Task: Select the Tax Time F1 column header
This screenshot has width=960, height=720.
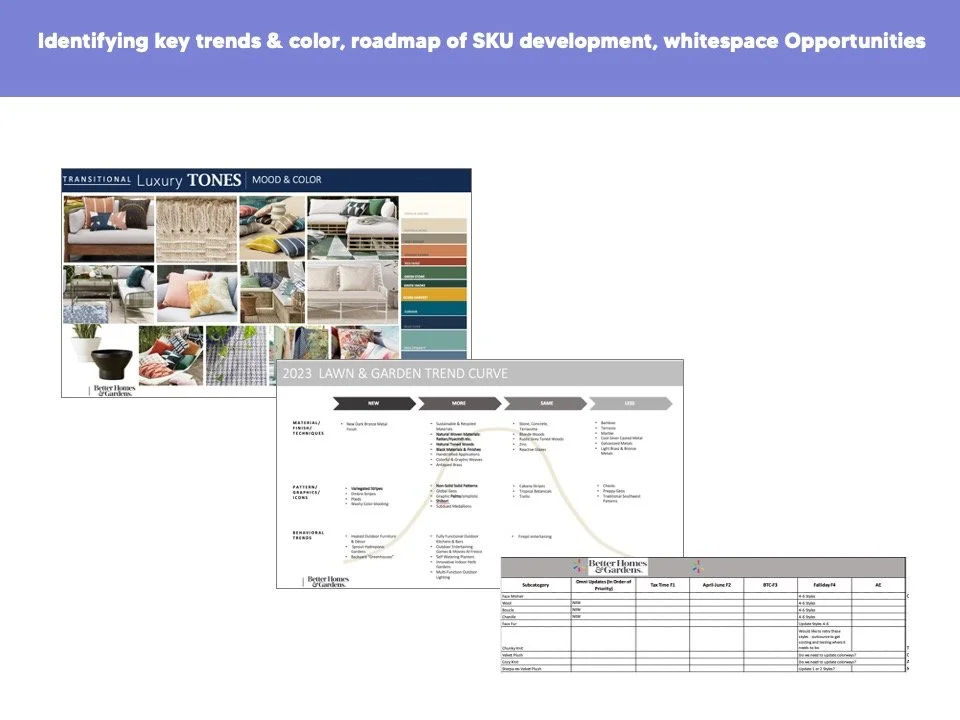Action: click(x=662, y=585)
